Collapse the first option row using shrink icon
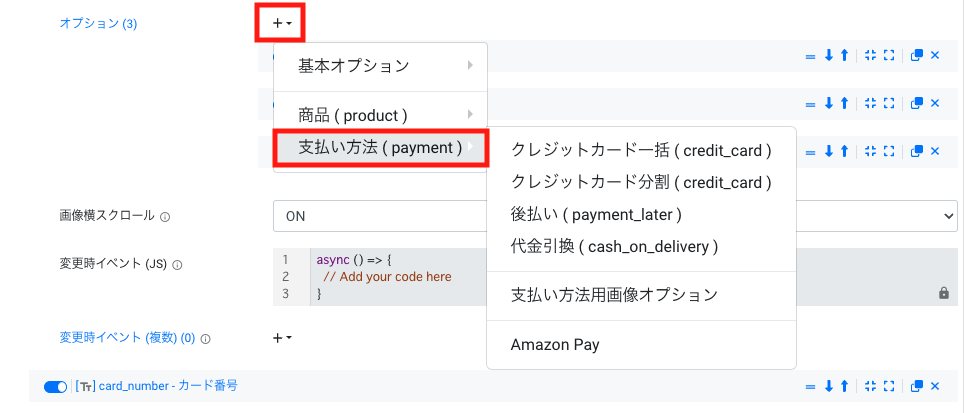 tap(870, 55)
